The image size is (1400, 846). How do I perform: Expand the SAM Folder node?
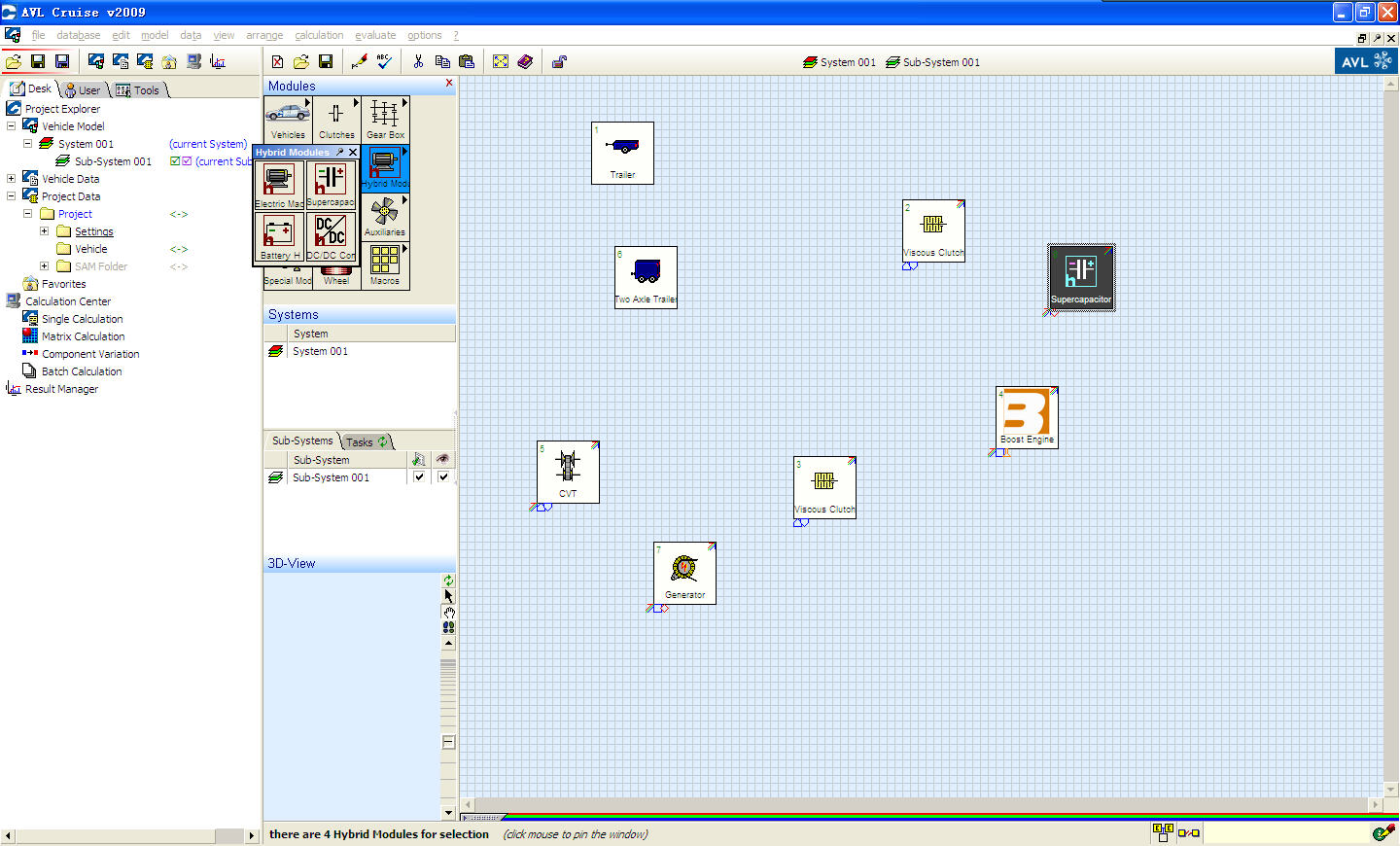pos(45,266)
